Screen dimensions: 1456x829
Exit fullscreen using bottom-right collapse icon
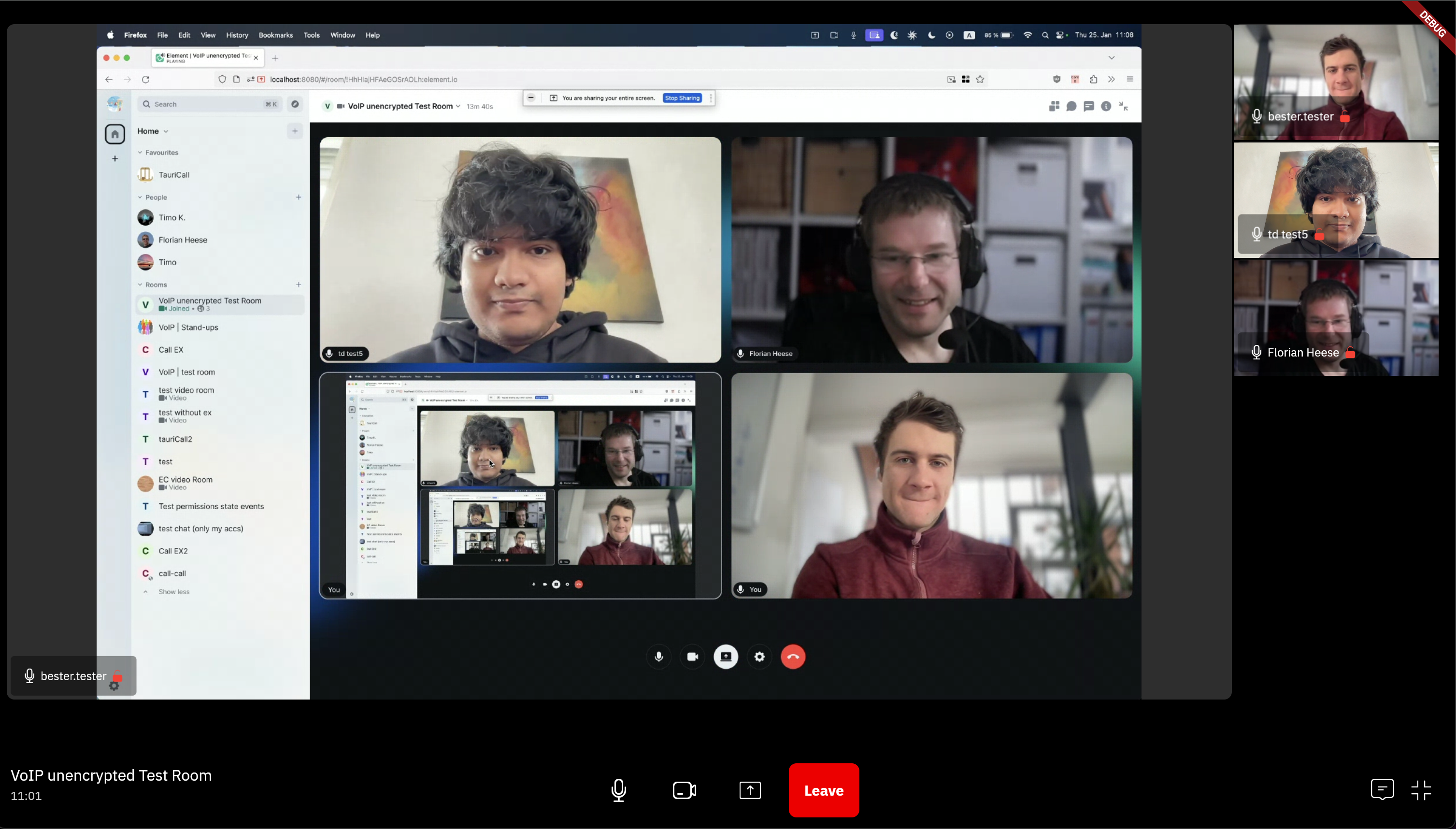tap(1421, 790)
